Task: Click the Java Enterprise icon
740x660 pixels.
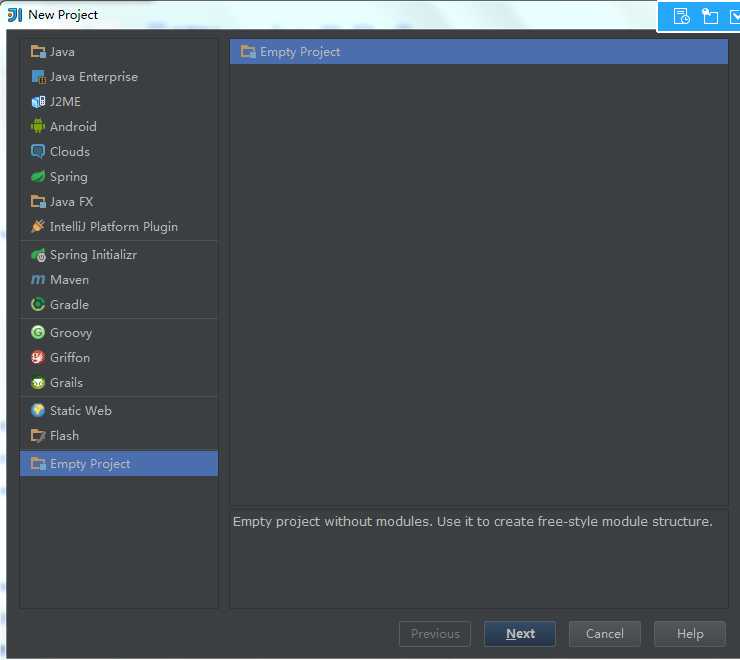Action: point(38,76)
